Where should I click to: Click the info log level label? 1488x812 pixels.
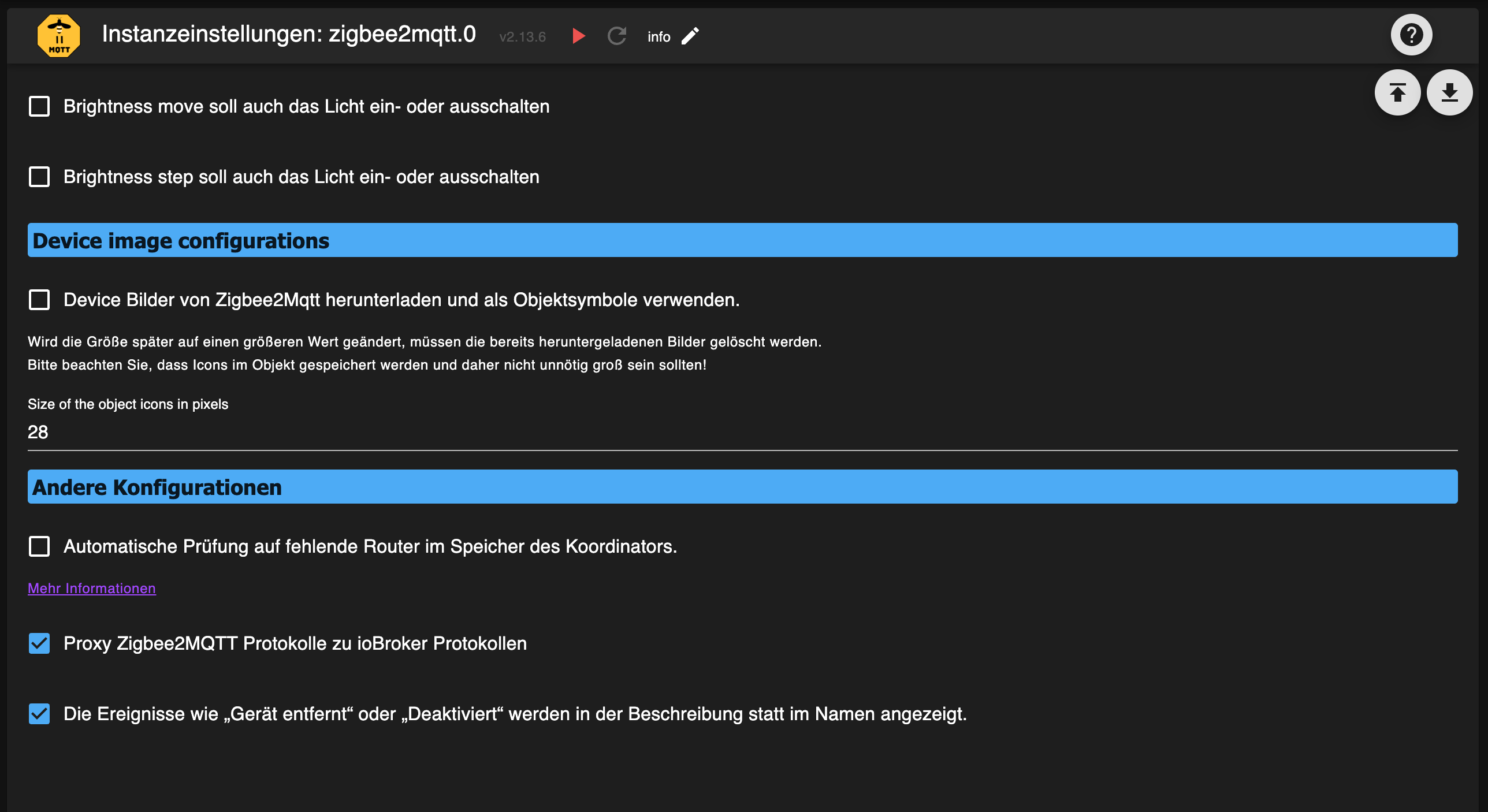click(x=659, y=37)
